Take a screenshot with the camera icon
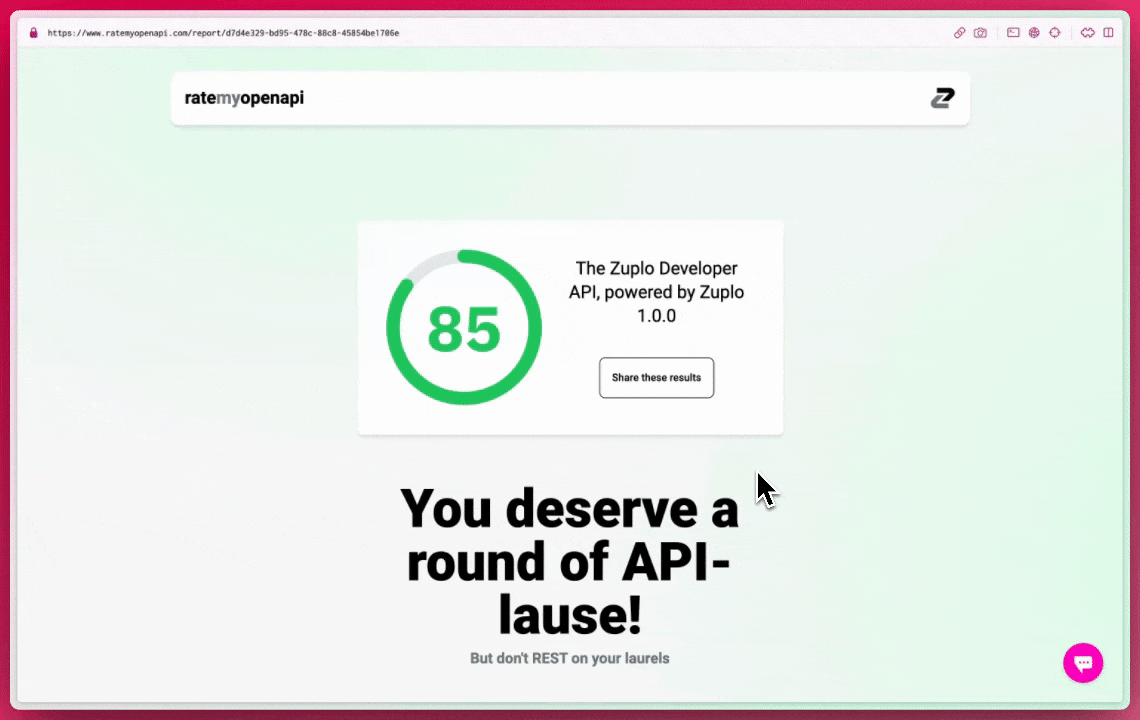Image resolution: width=1140 pixels, height=720 pixels. coord(980,33)
